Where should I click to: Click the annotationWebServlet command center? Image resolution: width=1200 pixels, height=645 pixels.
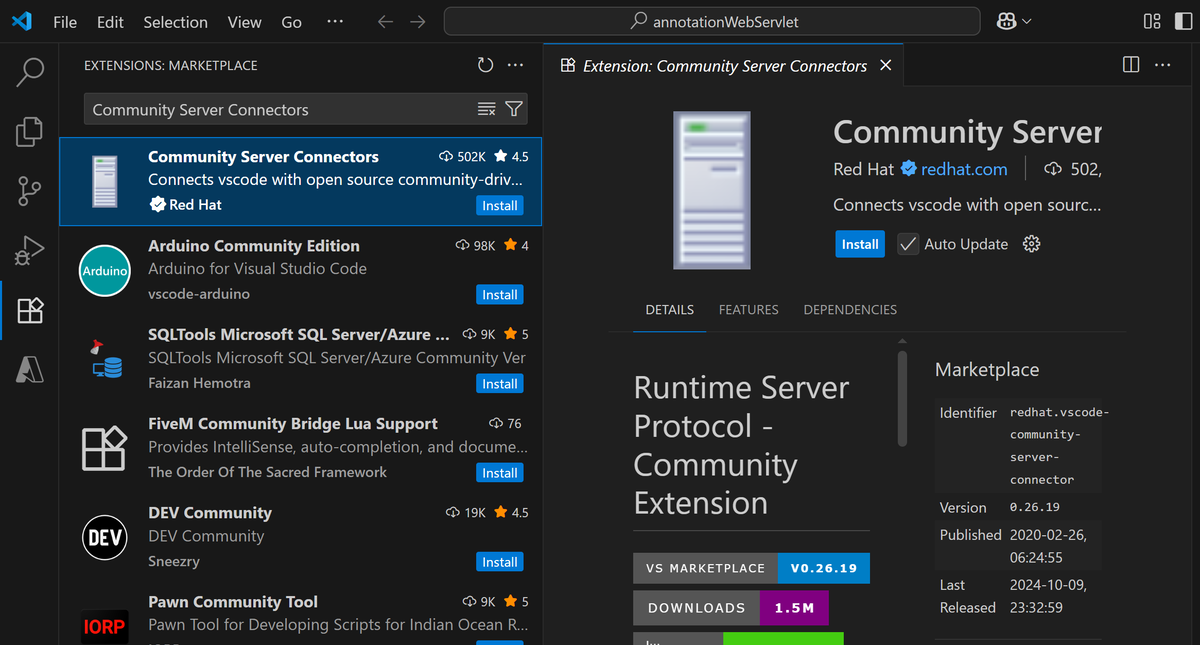tap(712, 21)
